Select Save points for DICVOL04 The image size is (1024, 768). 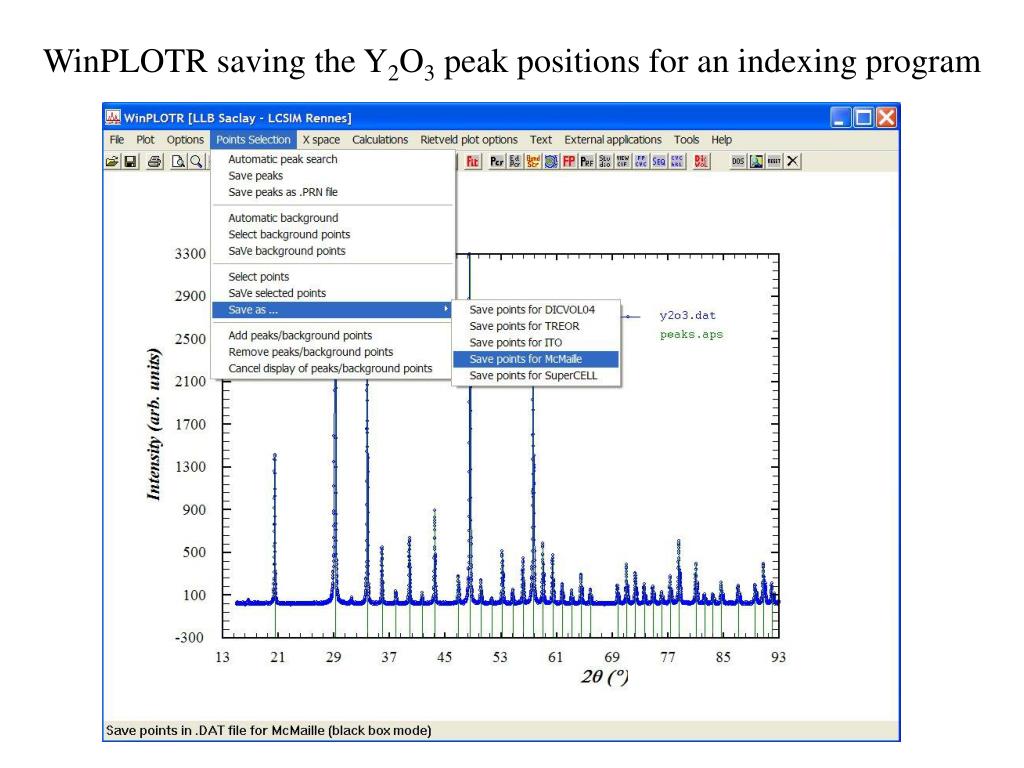point(536,310)
